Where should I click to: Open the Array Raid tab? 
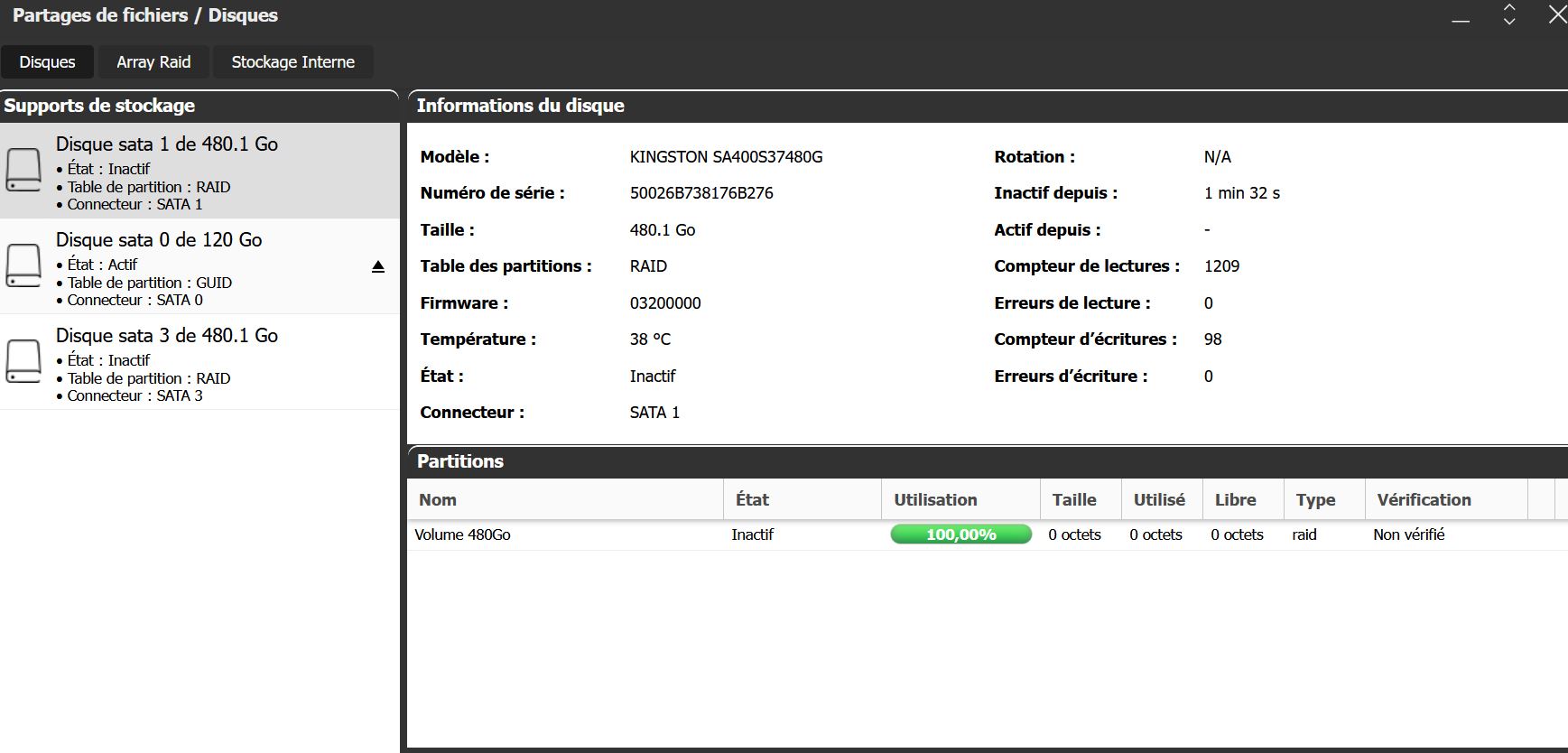coord(153,62)
